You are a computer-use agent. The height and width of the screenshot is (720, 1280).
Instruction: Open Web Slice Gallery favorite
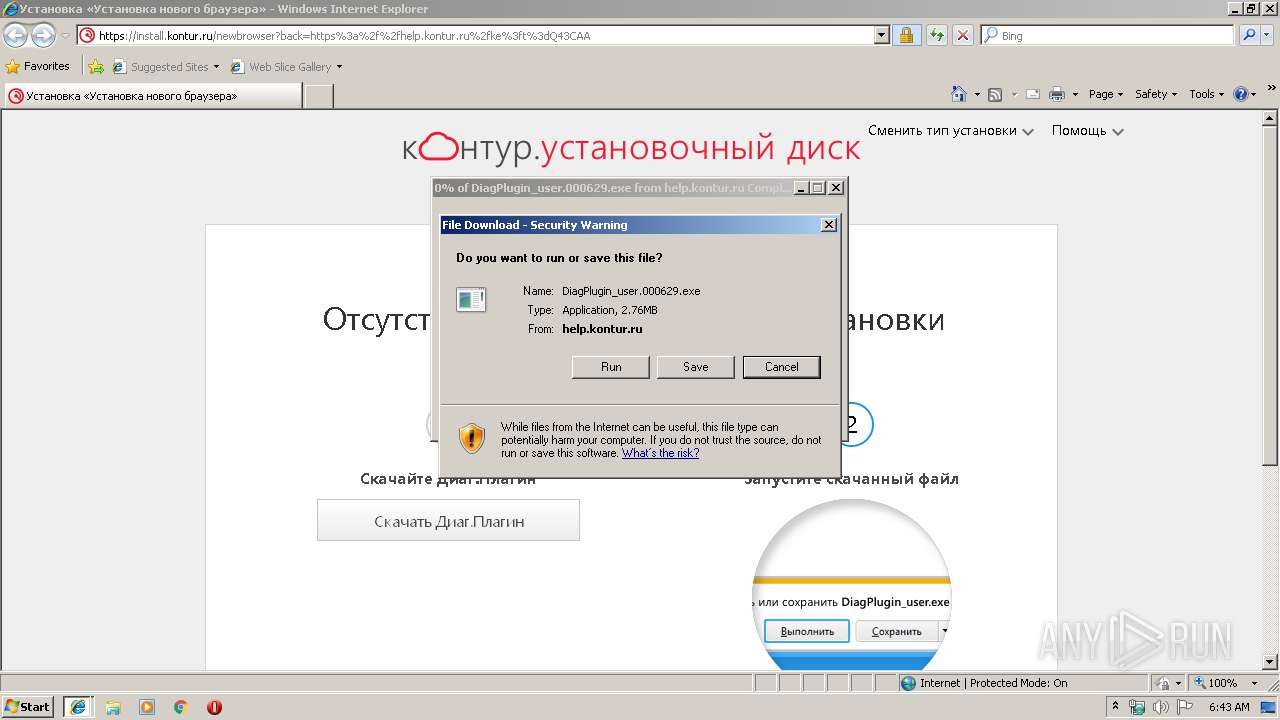click(286, 67)
